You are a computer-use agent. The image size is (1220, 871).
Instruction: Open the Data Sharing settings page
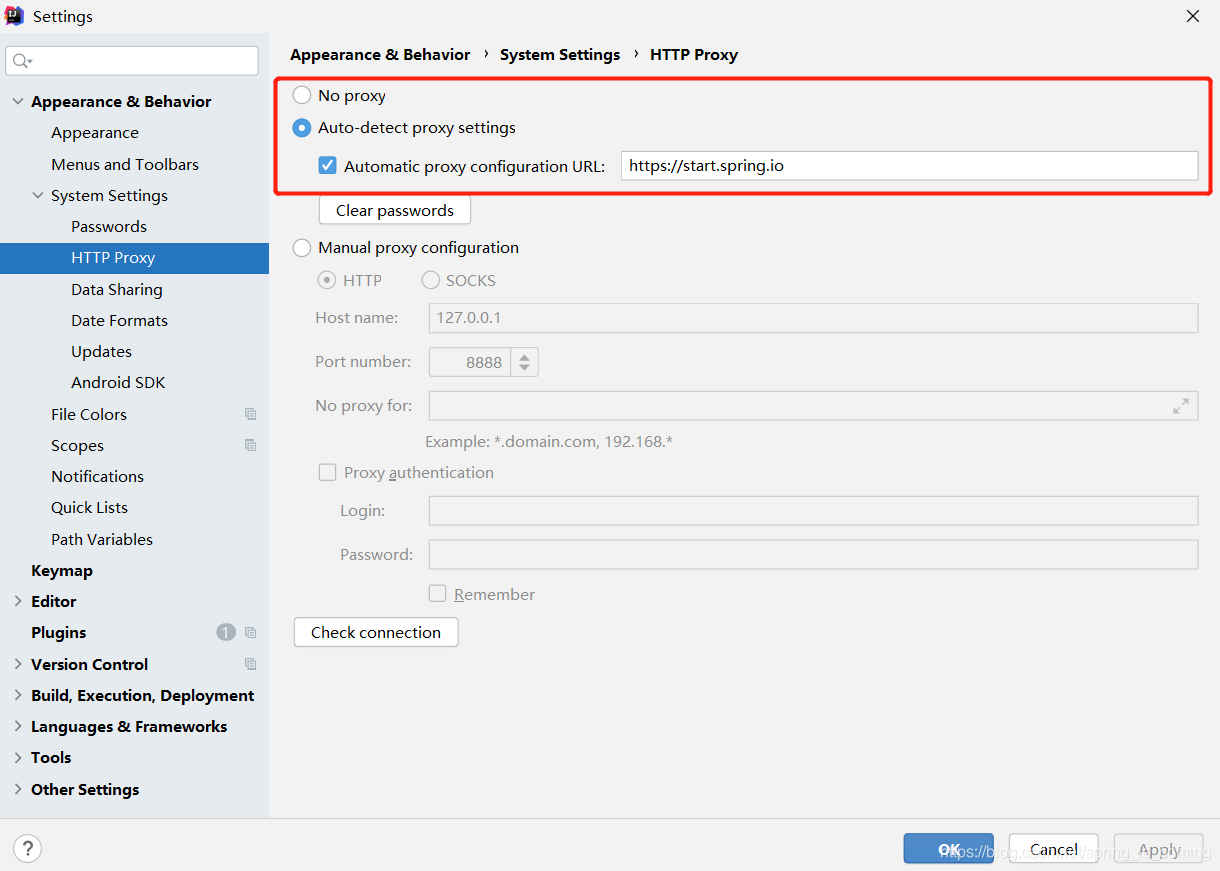click(117, 289)
